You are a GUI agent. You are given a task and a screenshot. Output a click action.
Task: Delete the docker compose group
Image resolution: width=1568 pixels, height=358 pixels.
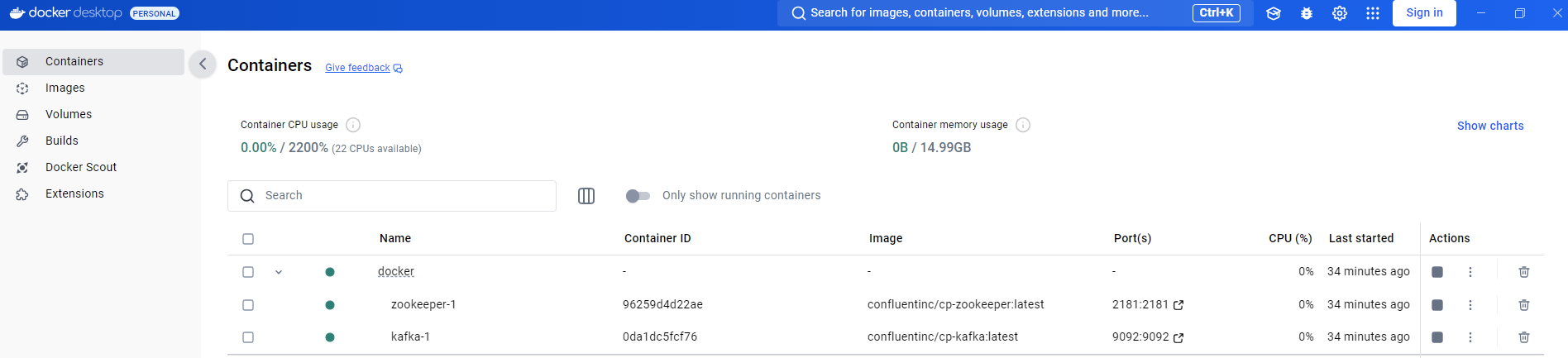(x=1524, y=272)
